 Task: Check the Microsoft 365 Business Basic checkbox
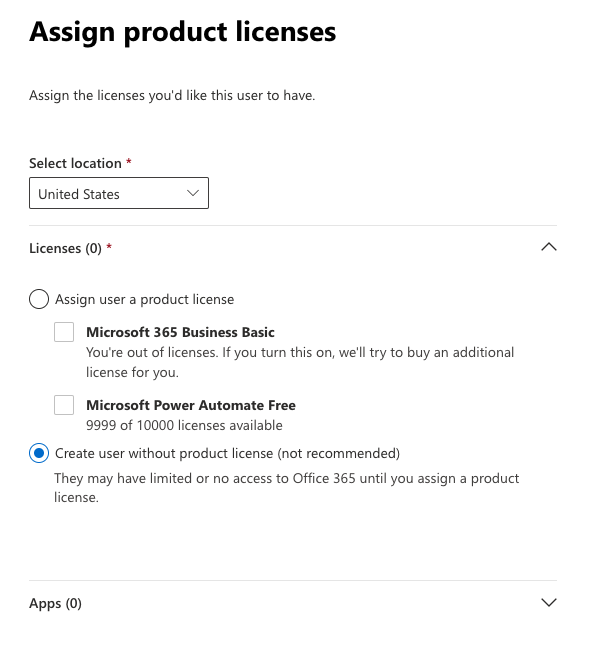point(64,332)
